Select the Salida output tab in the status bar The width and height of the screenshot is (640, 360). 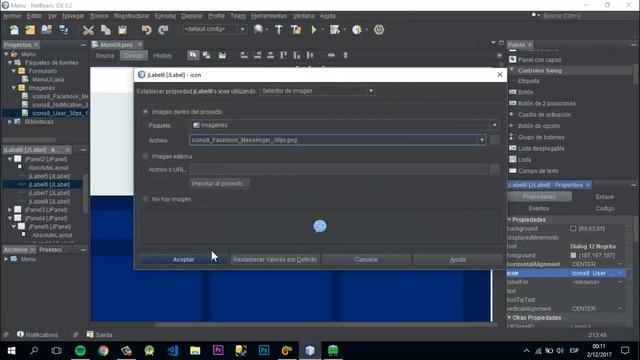(100, 335)
